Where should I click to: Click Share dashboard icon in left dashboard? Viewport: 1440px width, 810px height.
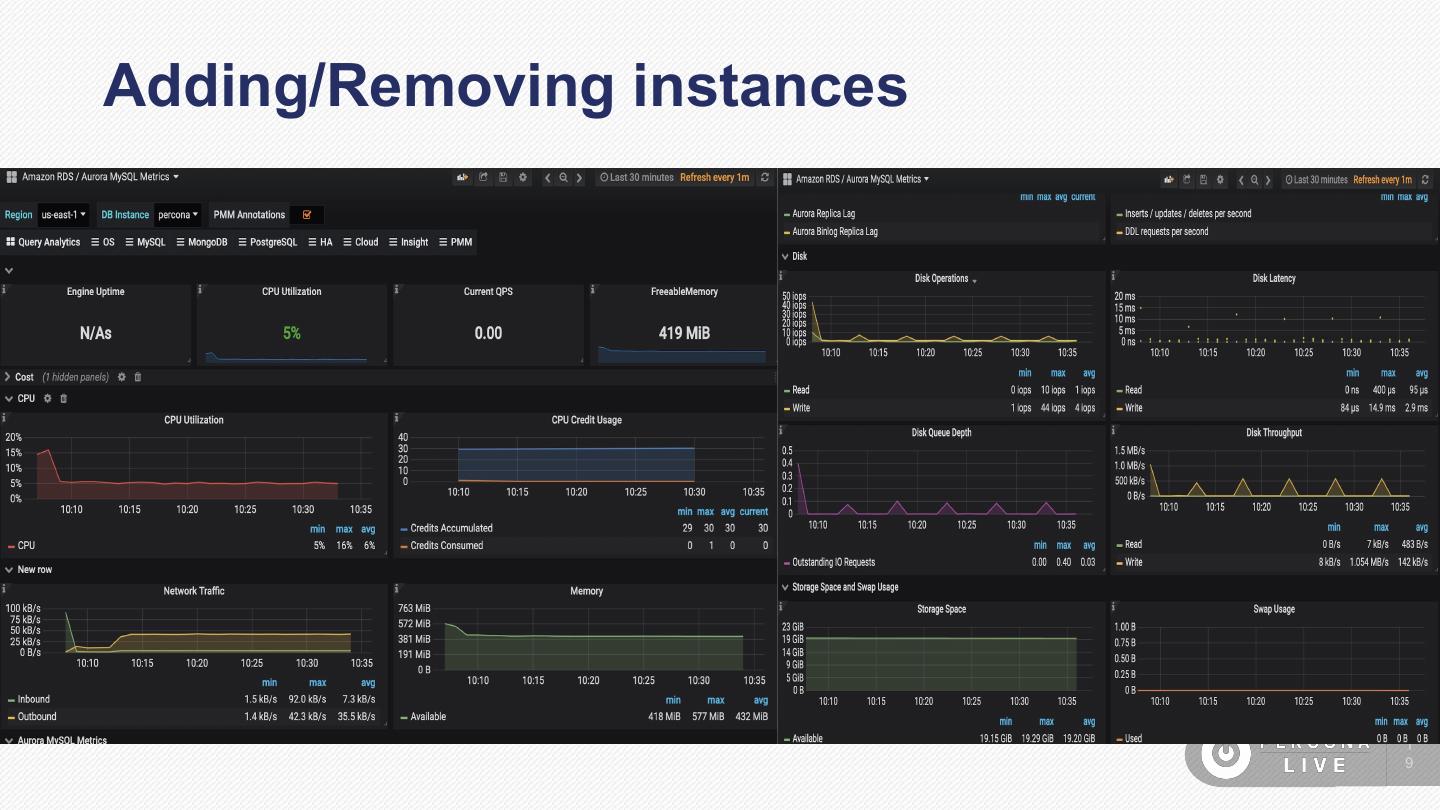tap(483, 178)
